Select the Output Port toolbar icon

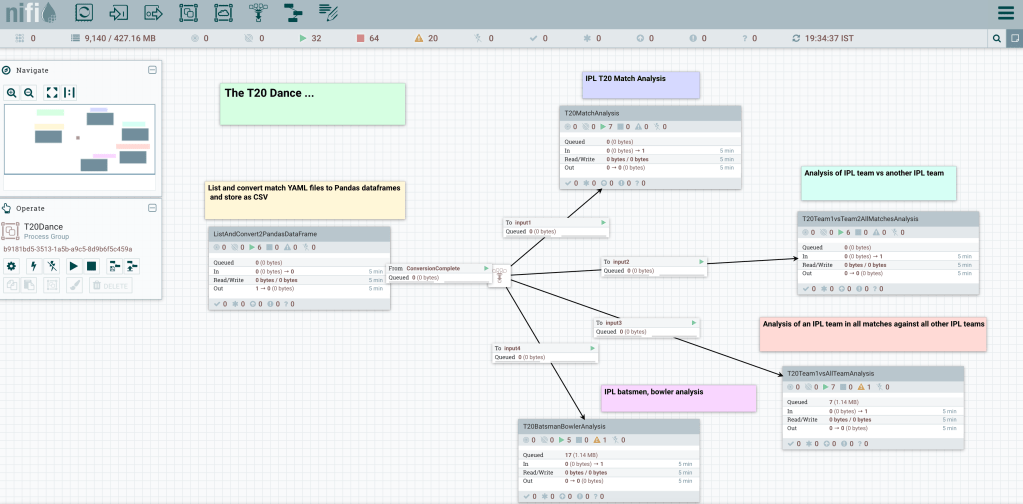(153, 13)
